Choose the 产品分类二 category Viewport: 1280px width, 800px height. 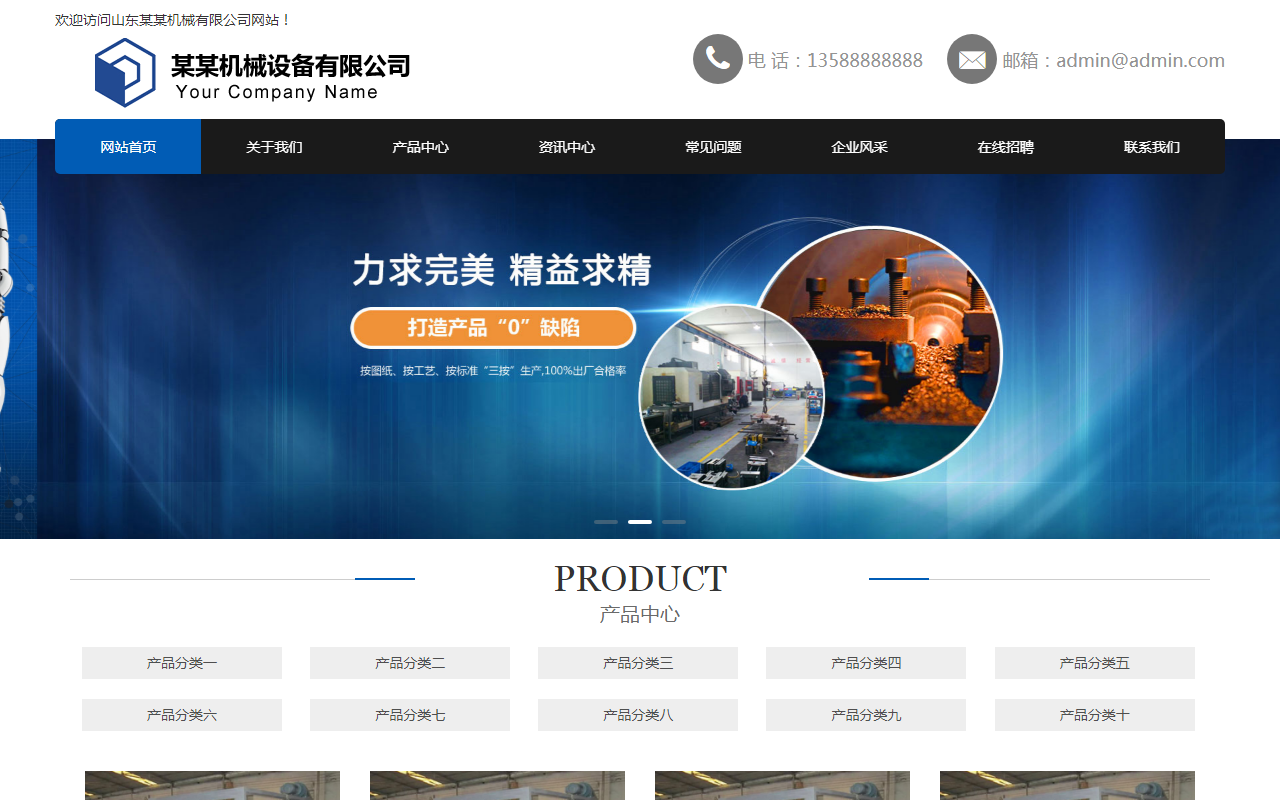pos(410,663)
